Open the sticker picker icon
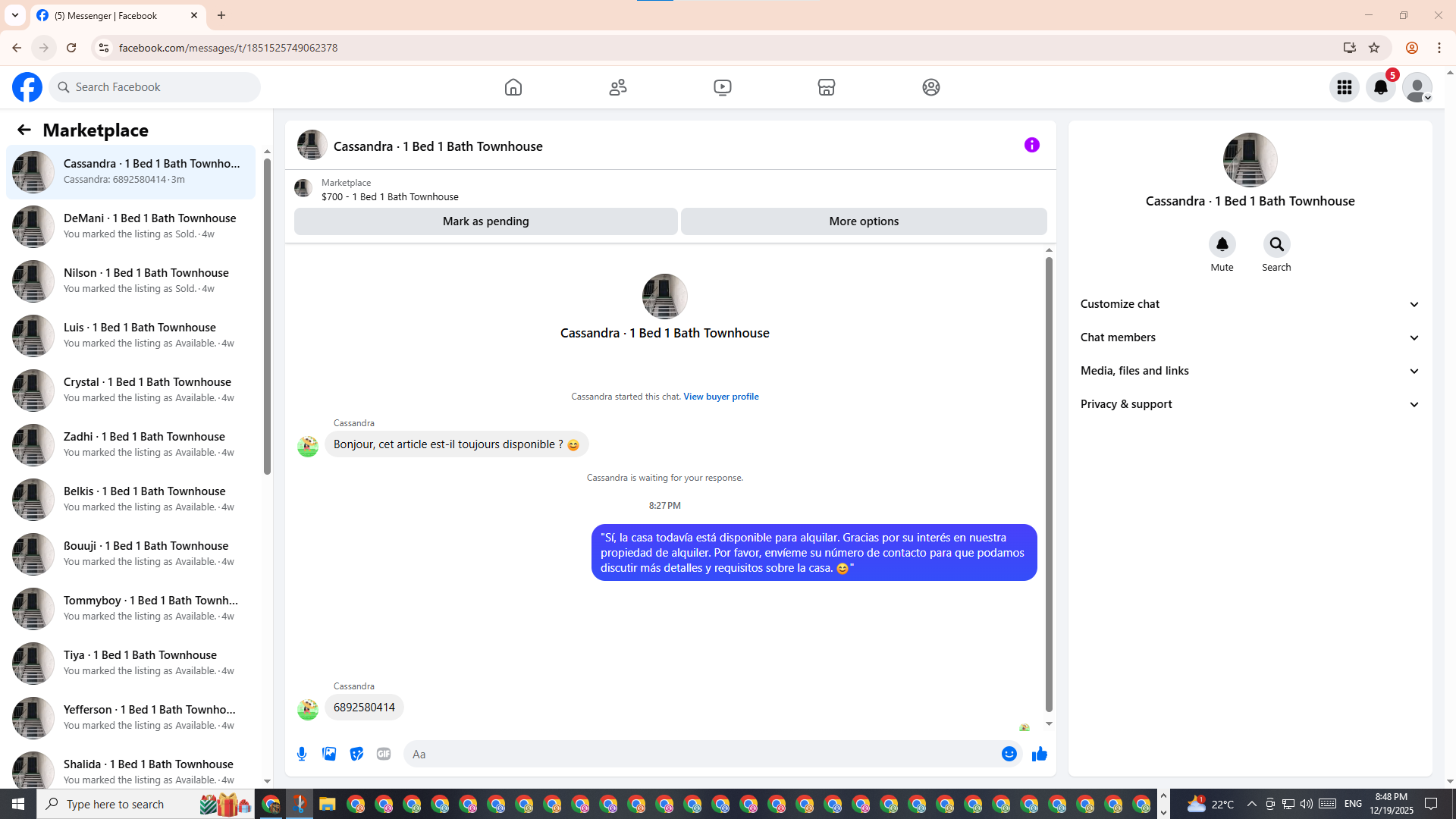Viewport: 1456px width, 819px height. pyautogui.click(x=356, y=754)
